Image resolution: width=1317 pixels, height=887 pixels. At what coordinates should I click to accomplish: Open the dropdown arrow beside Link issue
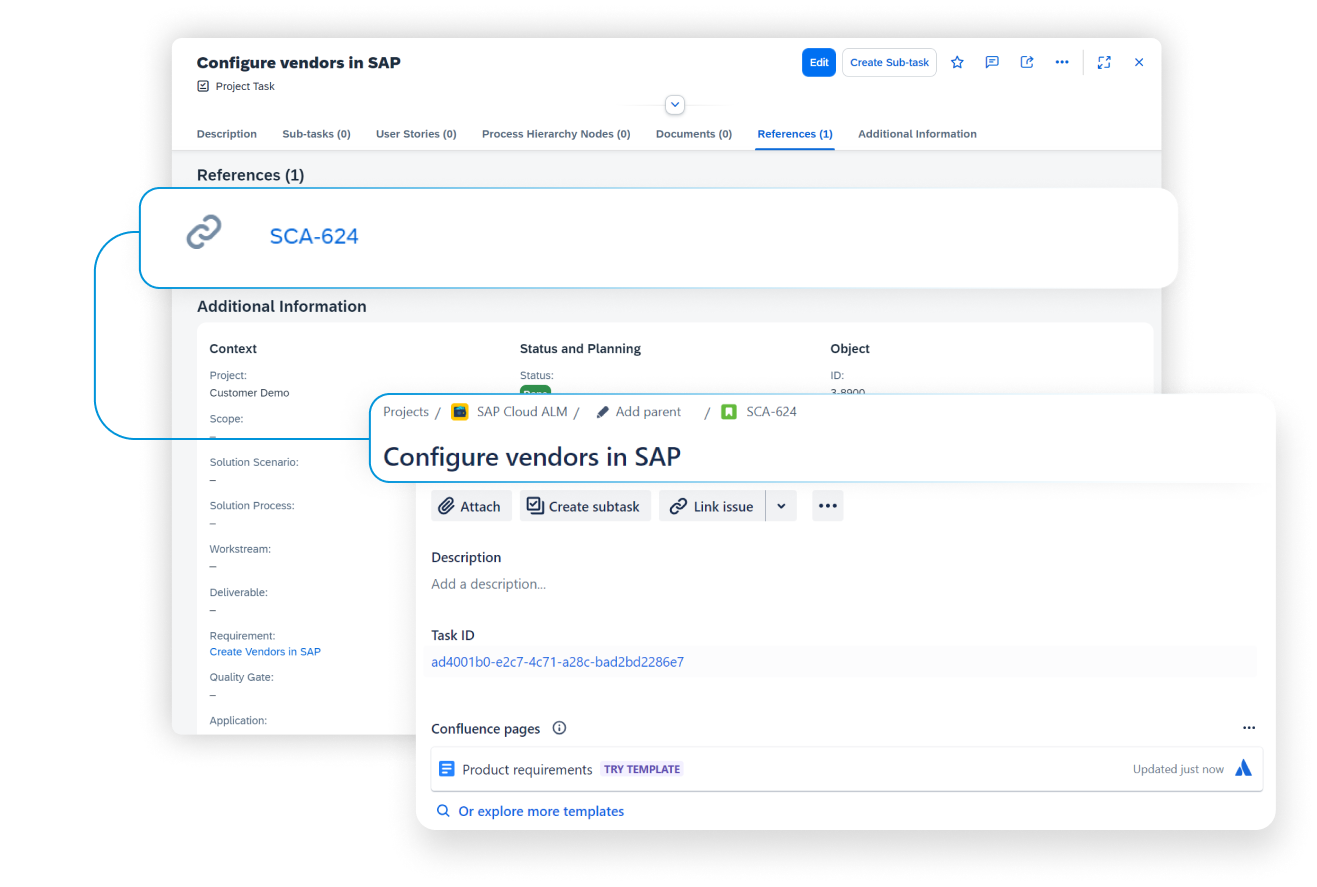[x=781, y=506]
